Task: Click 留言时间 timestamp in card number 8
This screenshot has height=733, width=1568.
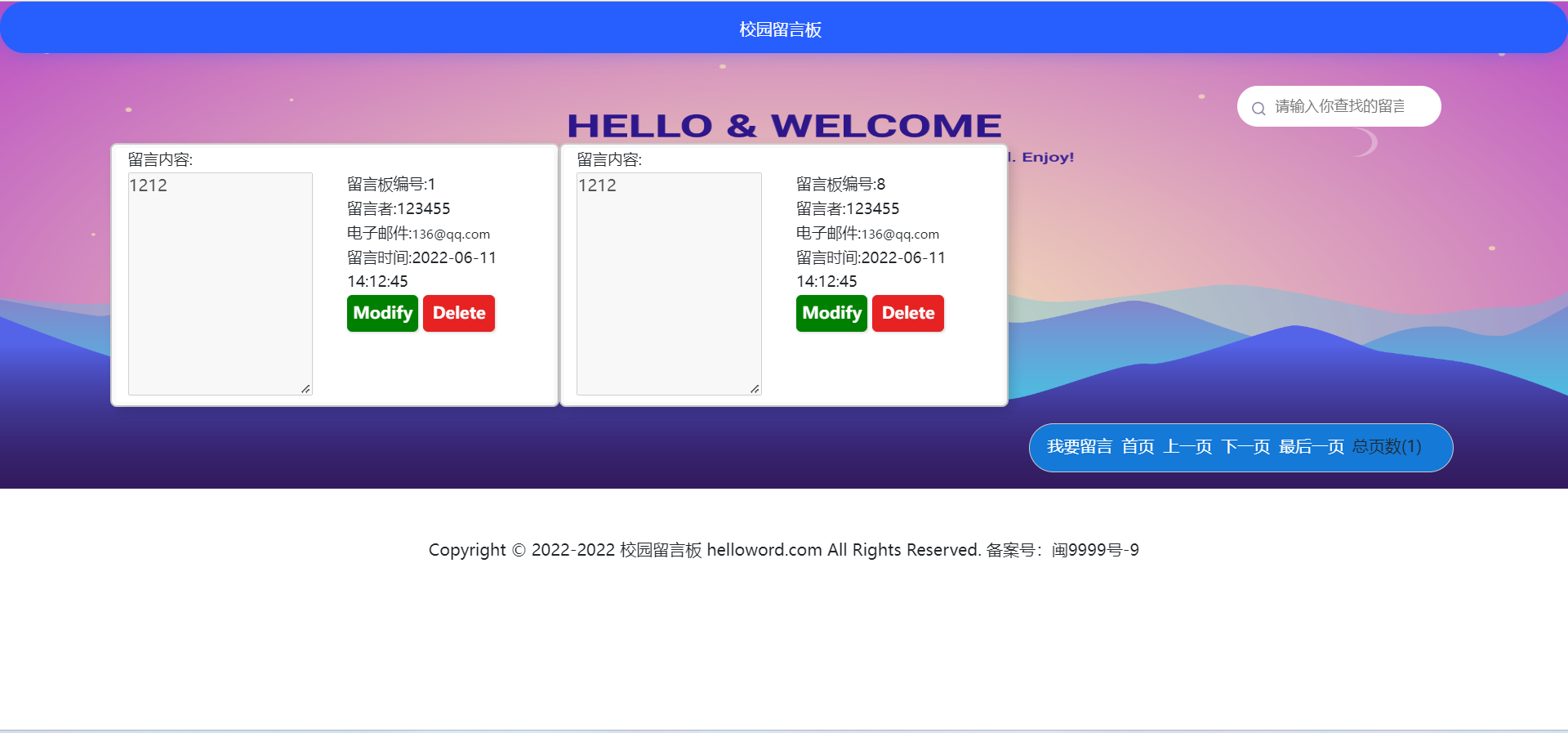Action: (x=871, y=269)
